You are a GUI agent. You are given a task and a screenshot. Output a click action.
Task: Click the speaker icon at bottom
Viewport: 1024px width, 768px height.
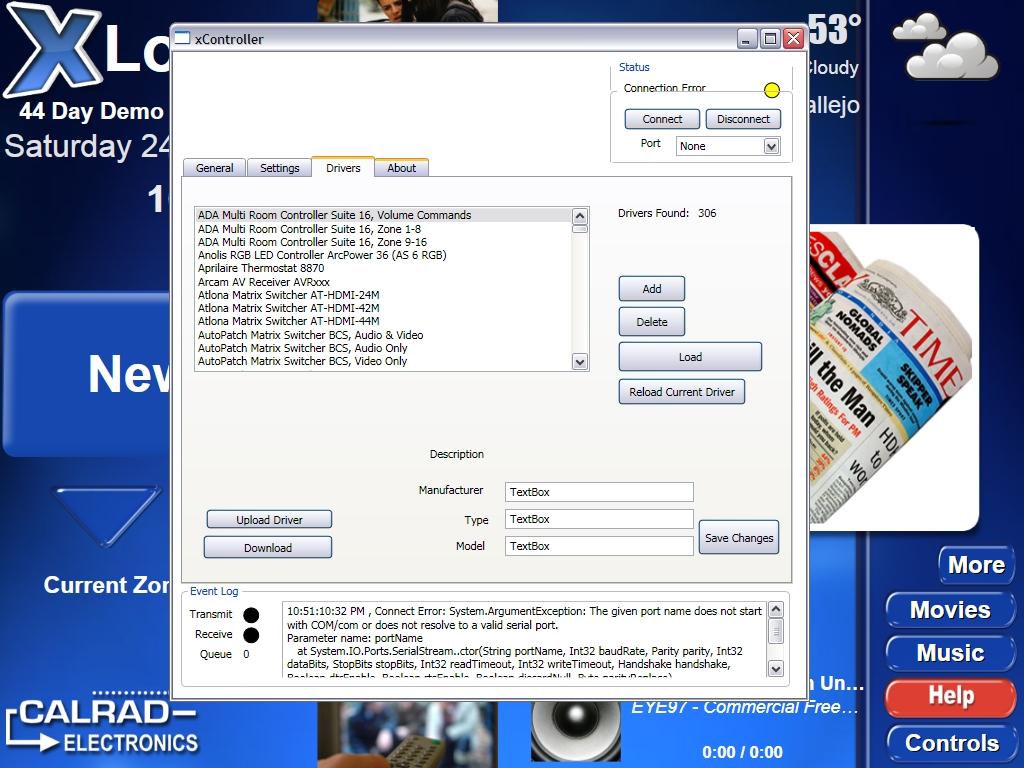pos(575,728)
